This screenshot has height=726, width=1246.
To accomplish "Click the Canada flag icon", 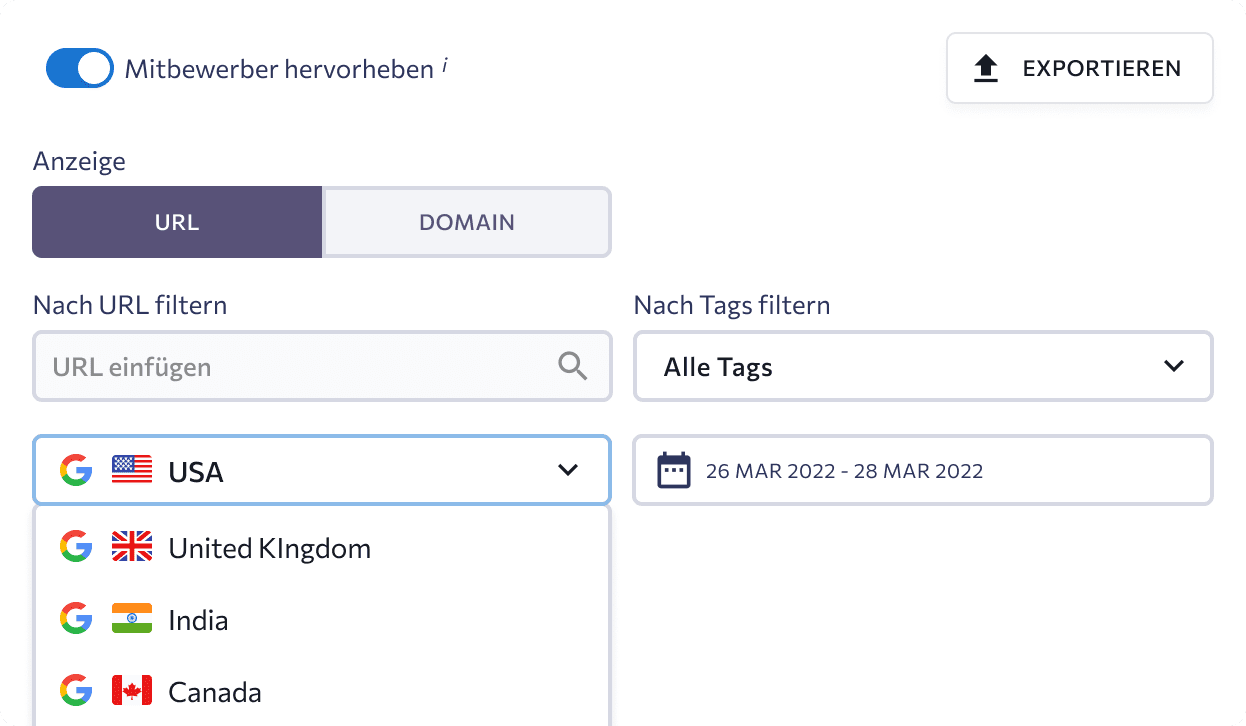I will [132, 691].
